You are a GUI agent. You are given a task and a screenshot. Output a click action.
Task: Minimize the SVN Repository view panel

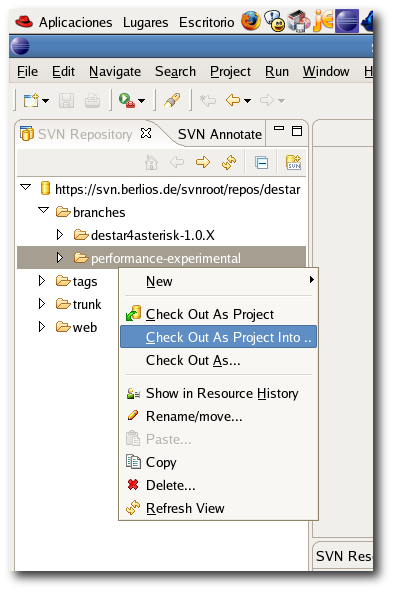[x=279, y=128]
